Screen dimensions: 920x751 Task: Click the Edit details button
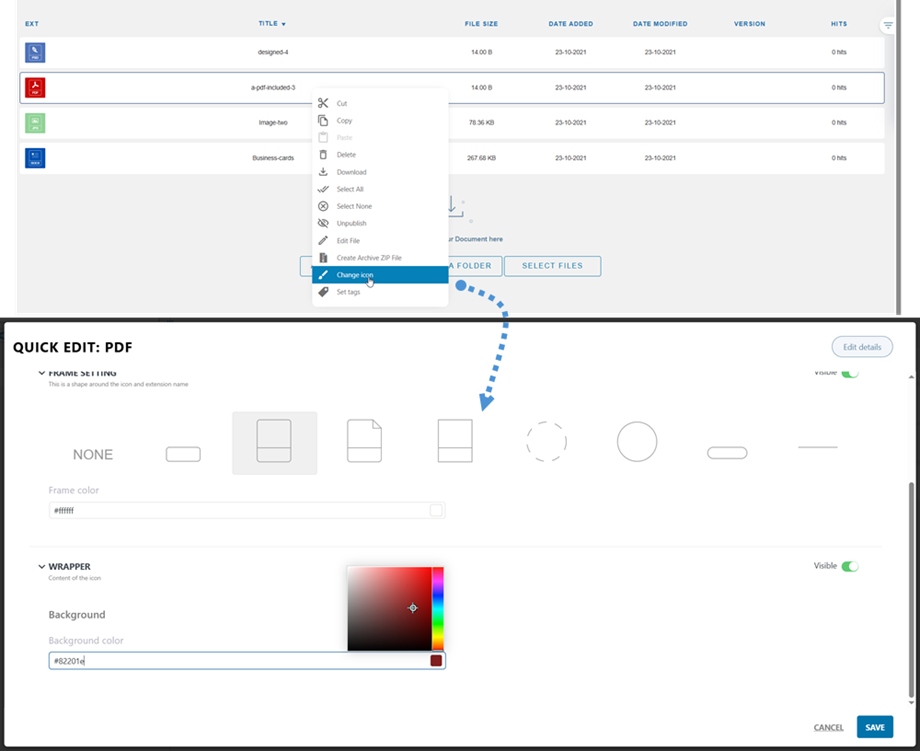pyautogui.click(x=862, y=347)
